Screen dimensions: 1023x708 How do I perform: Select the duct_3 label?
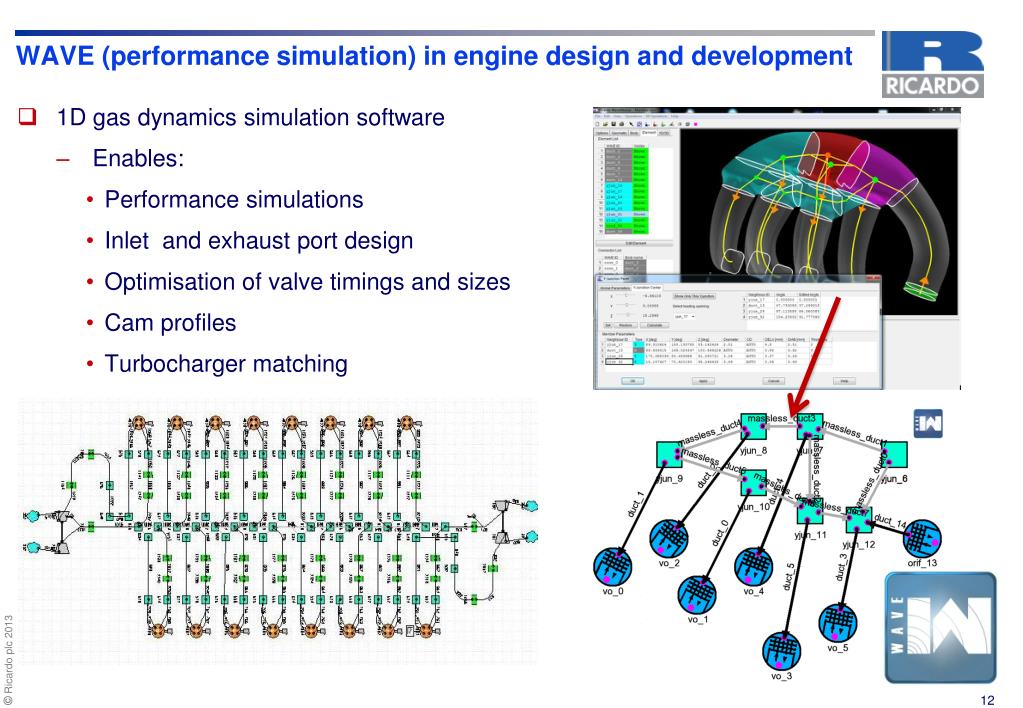[x=842, y=567]
